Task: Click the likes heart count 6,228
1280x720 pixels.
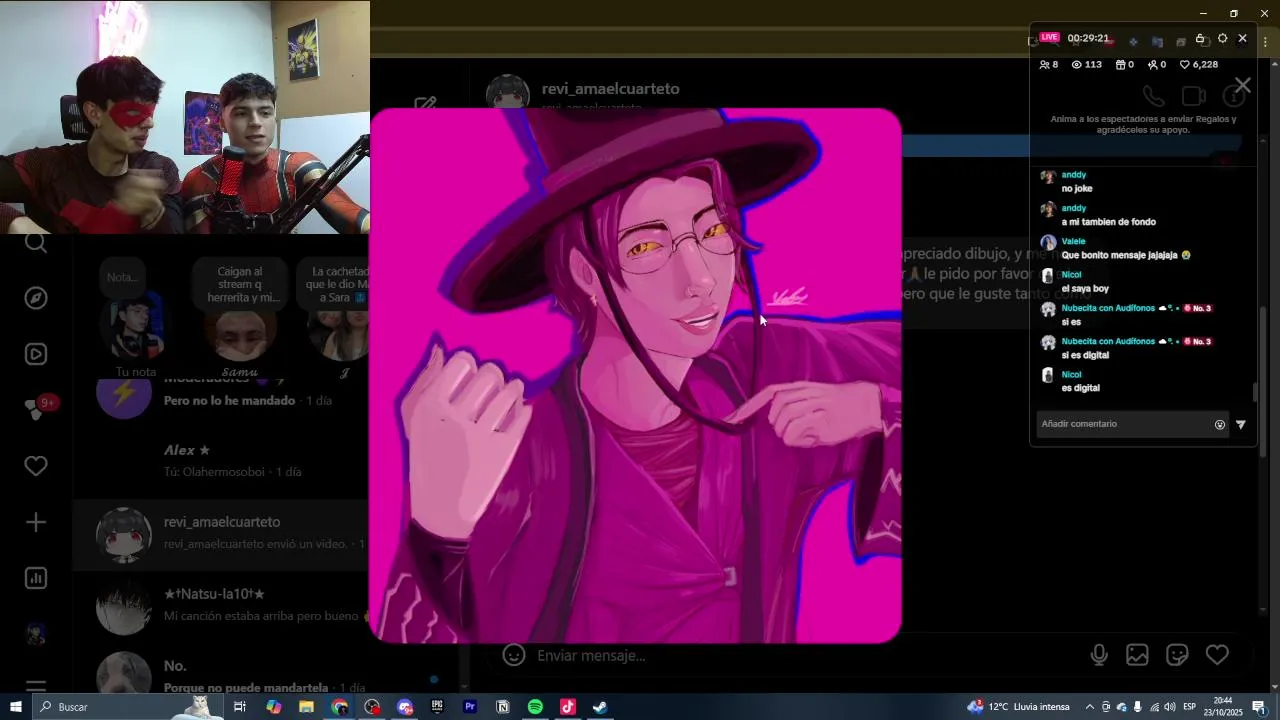Action: tap(1199, 64)
